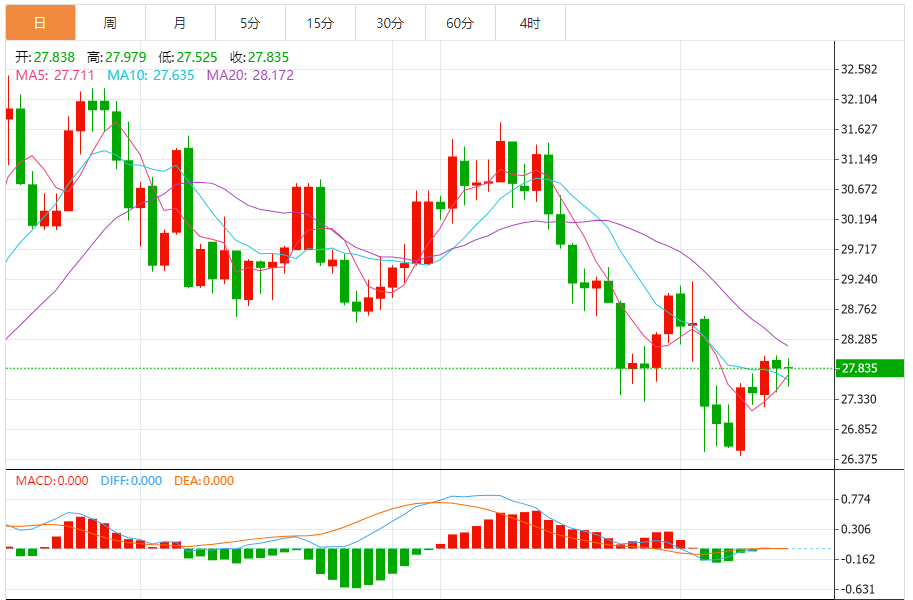Click the MACD:0.000 label
Image resolution: width=913 pixels, height=600 pixels.
click(52, 481)
